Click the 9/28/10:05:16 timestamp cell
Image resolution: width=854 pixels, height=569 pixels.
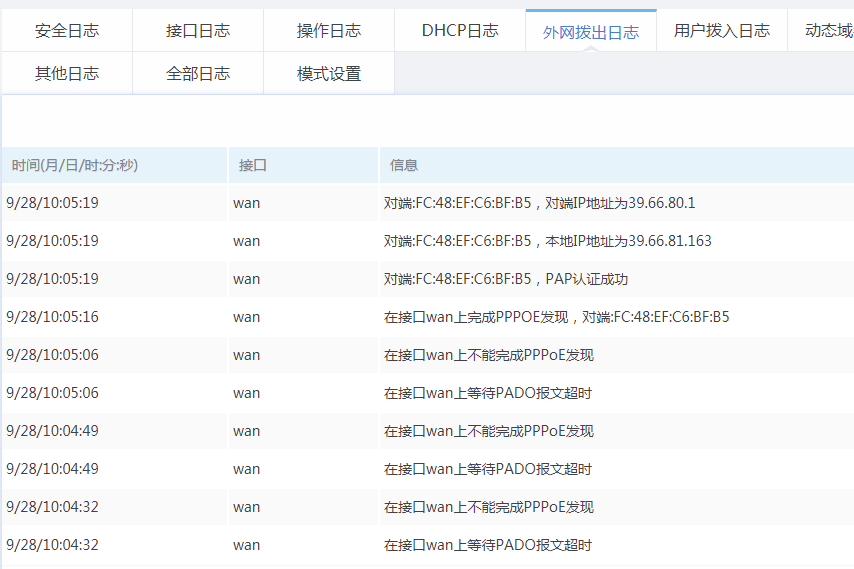tap(52, 317)
